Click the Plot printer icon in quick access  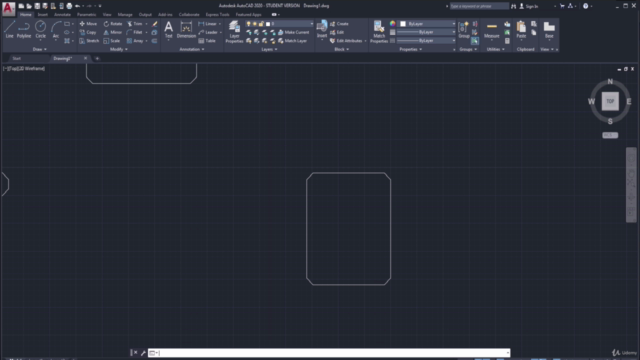(x=69, y=6)
